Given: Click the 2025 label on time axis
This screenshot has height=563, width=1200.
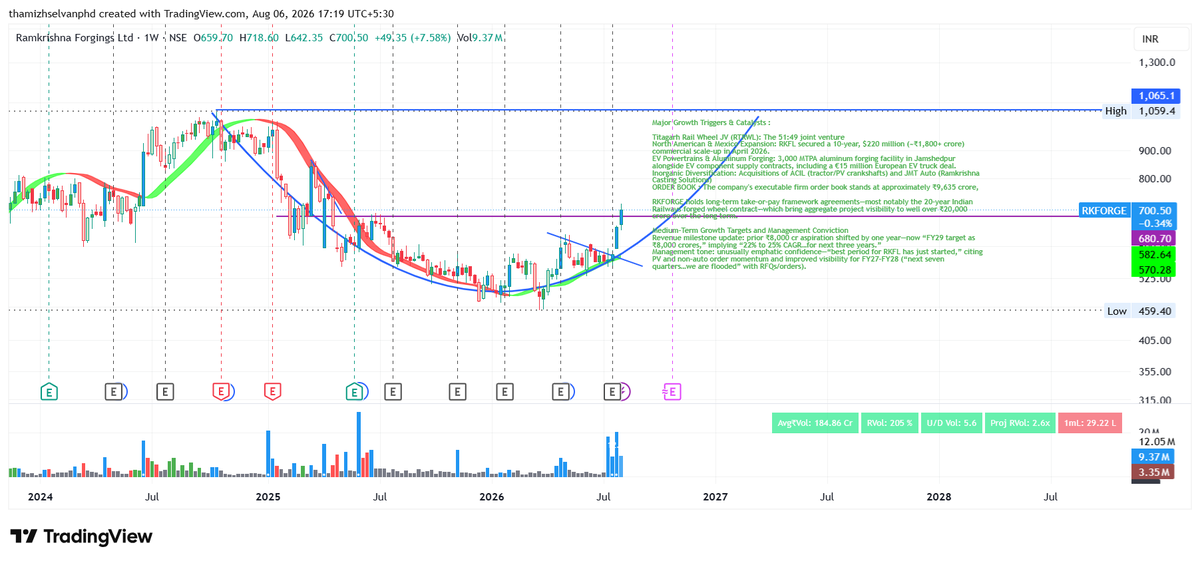Looking at the screenshot, I should coord(268,496).
